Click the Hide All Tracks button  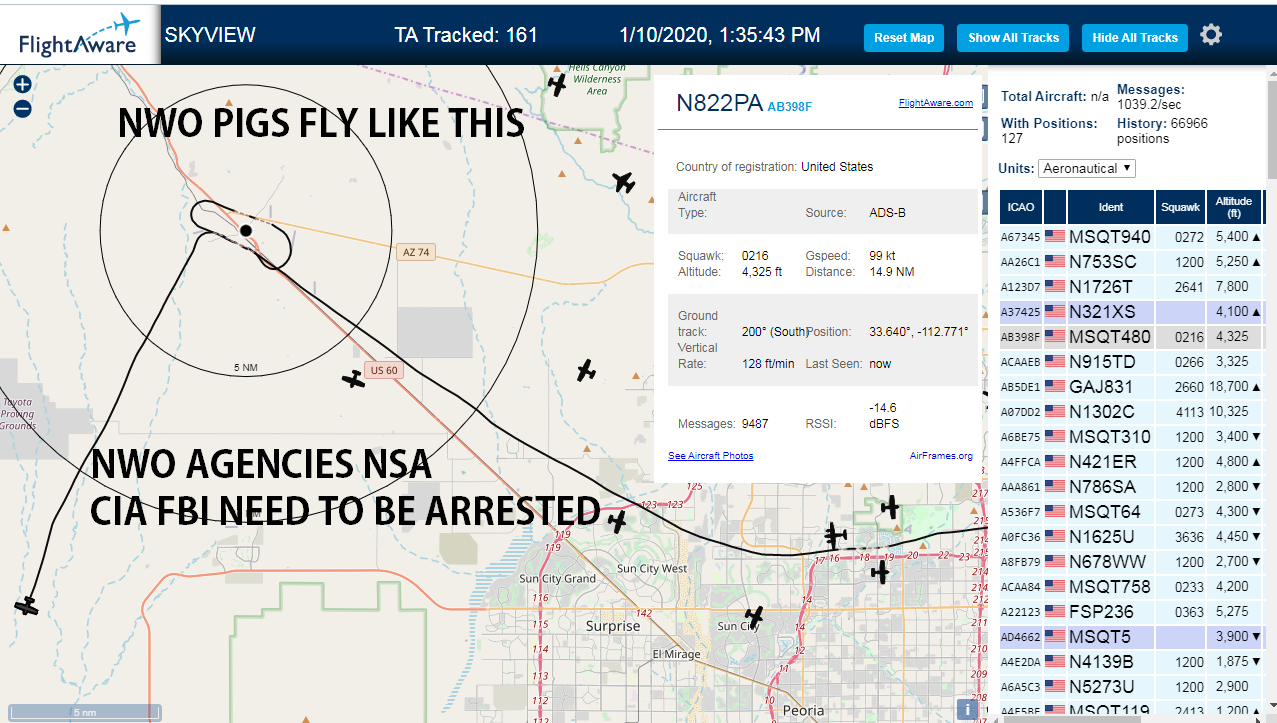tap(1134, 38)
